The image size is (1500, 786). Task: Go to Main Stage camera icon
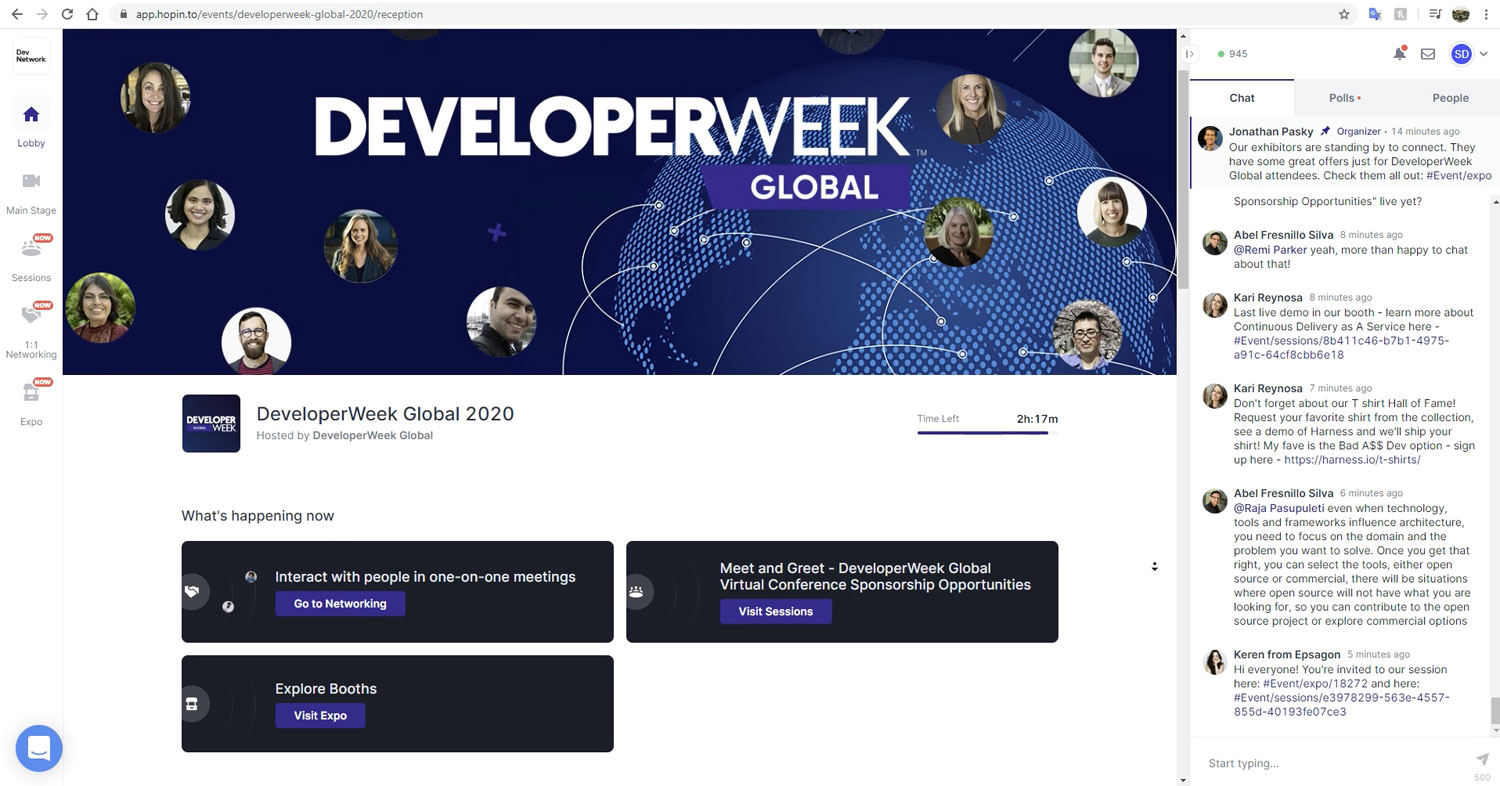(x=31, y=181)
